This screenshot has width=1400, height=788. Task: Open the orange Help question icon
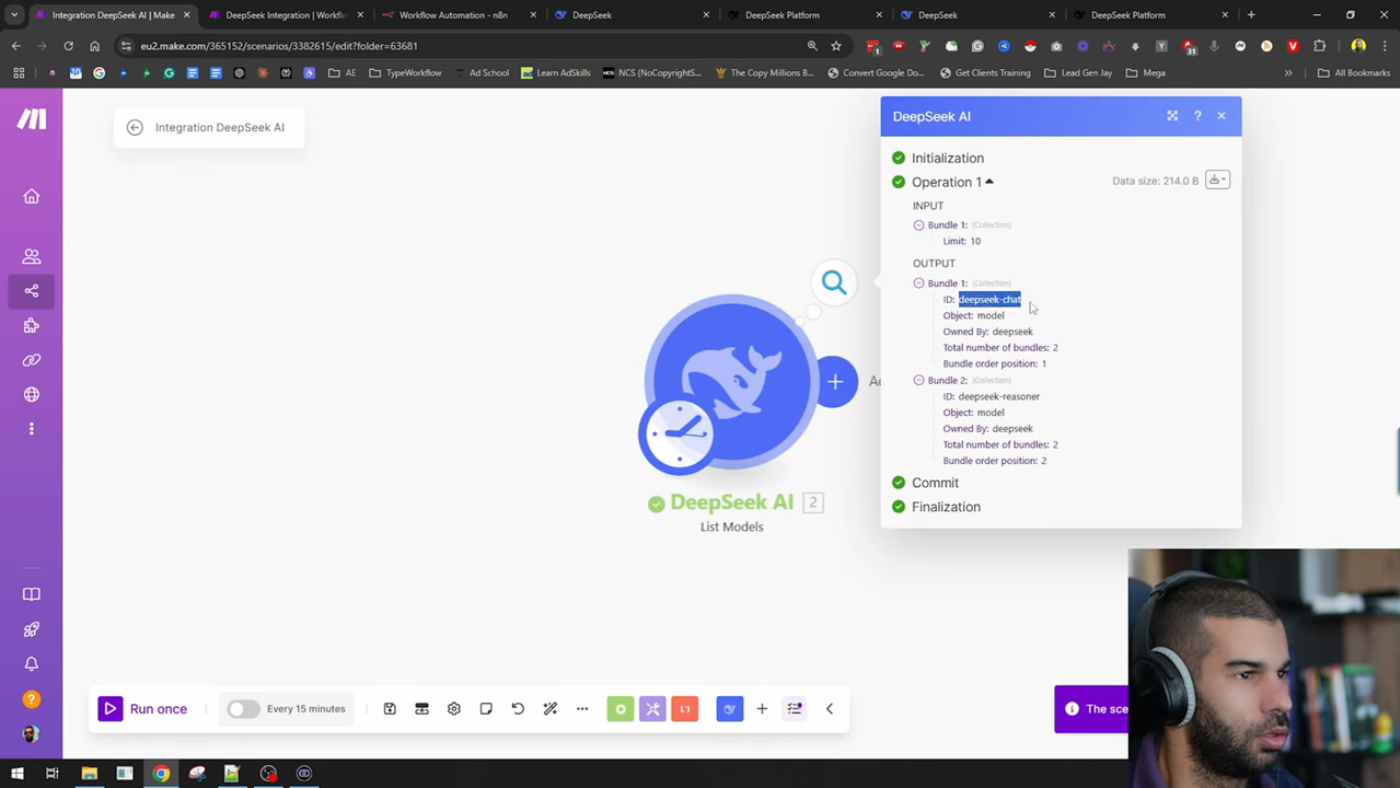point(31,699)
